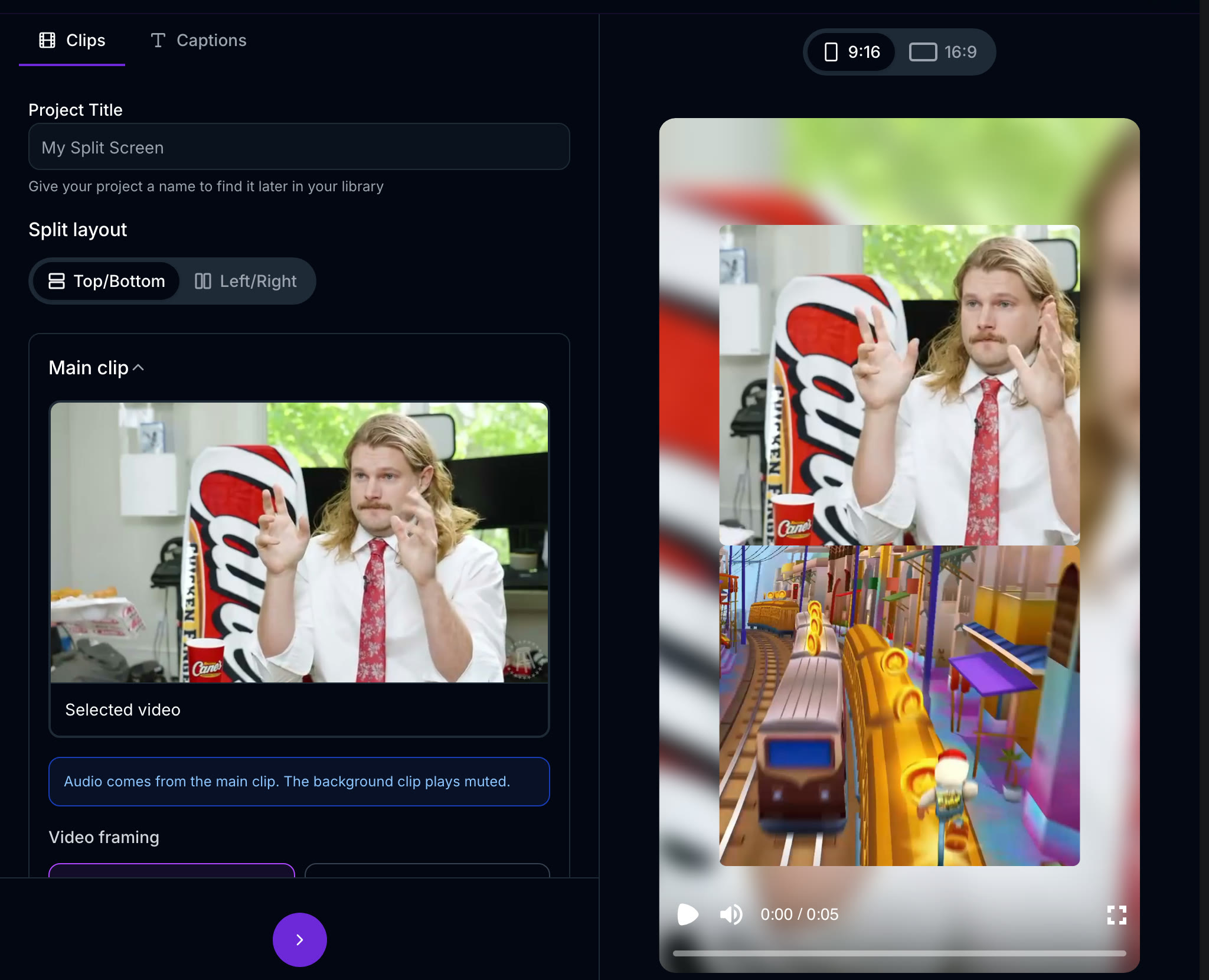Click the Project Title input field
This screenshot has height=980, width=1209.
(x=299, y=147)
